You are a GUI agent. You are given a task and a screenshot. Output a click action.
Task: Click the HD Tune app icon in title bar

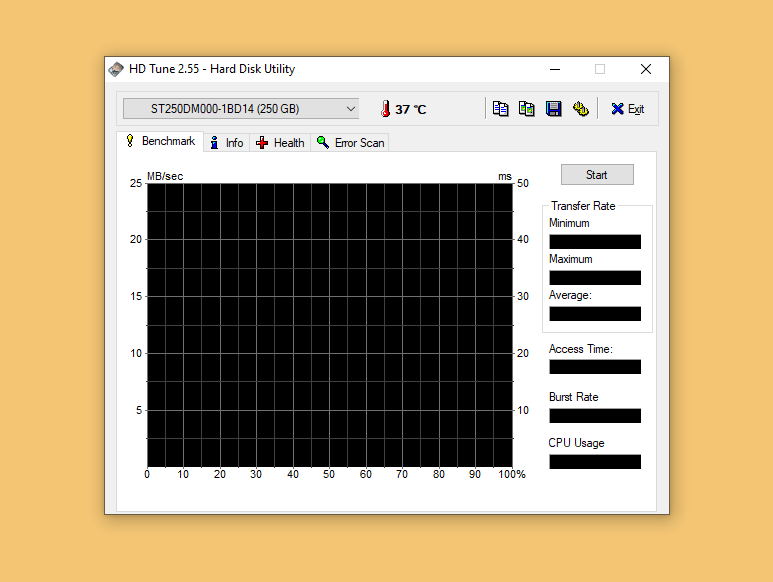click(116, 69)
